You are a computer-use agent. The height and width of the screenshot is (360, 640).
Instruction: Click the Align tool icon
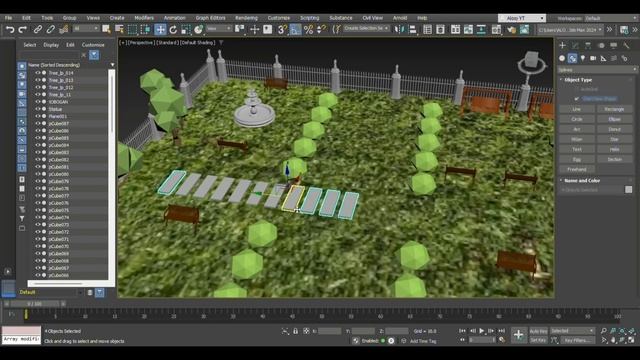(413, 29)
